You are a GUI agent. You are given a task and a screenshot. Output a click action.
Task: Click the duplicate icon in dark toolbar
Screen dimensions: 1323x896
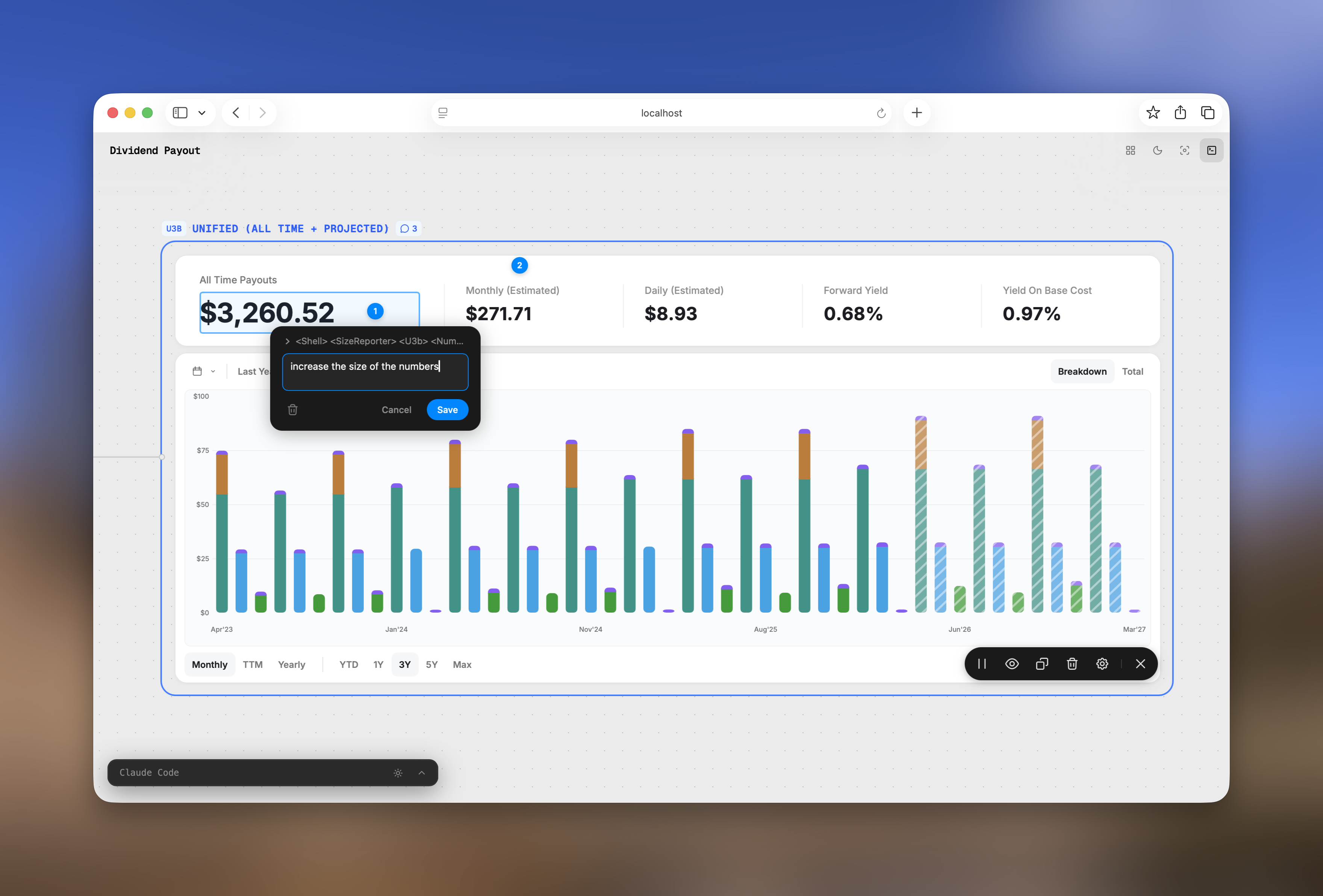[1042, 664]
